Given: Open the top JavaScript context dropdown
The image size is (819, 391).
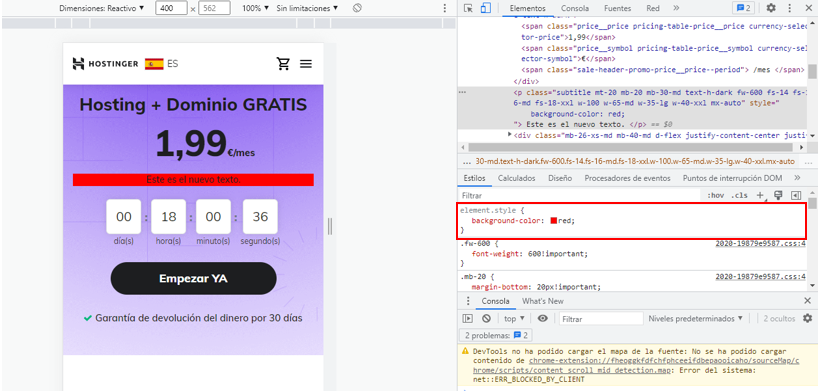Looking at the screenshot, I should click(x=514, y=318).
